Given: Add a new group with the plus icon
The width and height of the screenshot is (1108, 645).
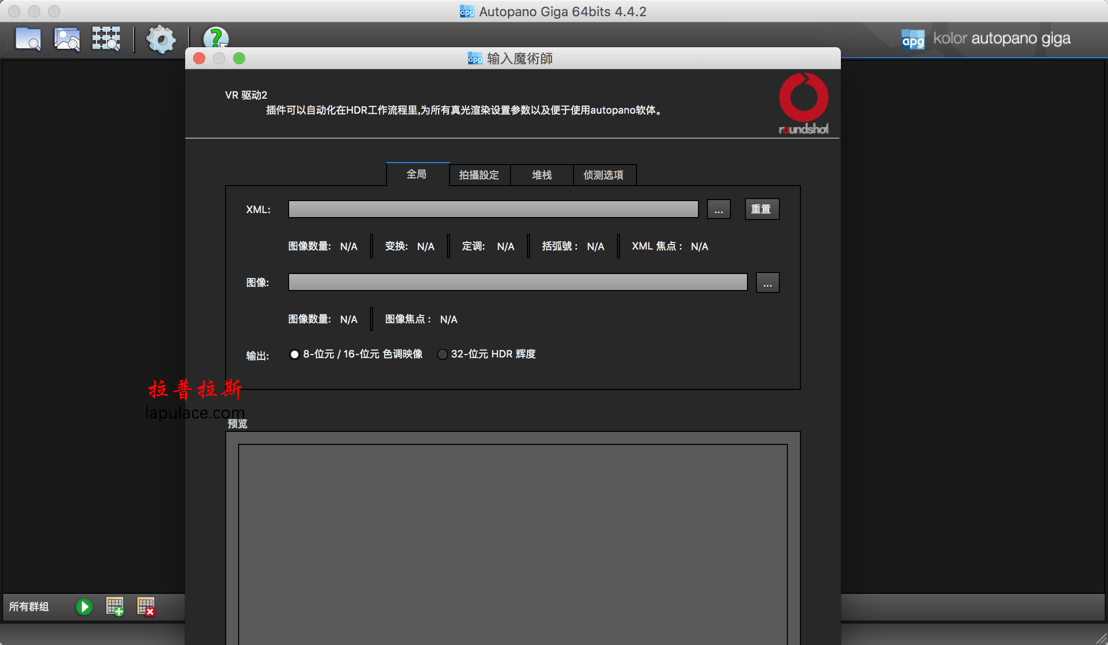Looking at the screenshot, I should click(114, 606).
